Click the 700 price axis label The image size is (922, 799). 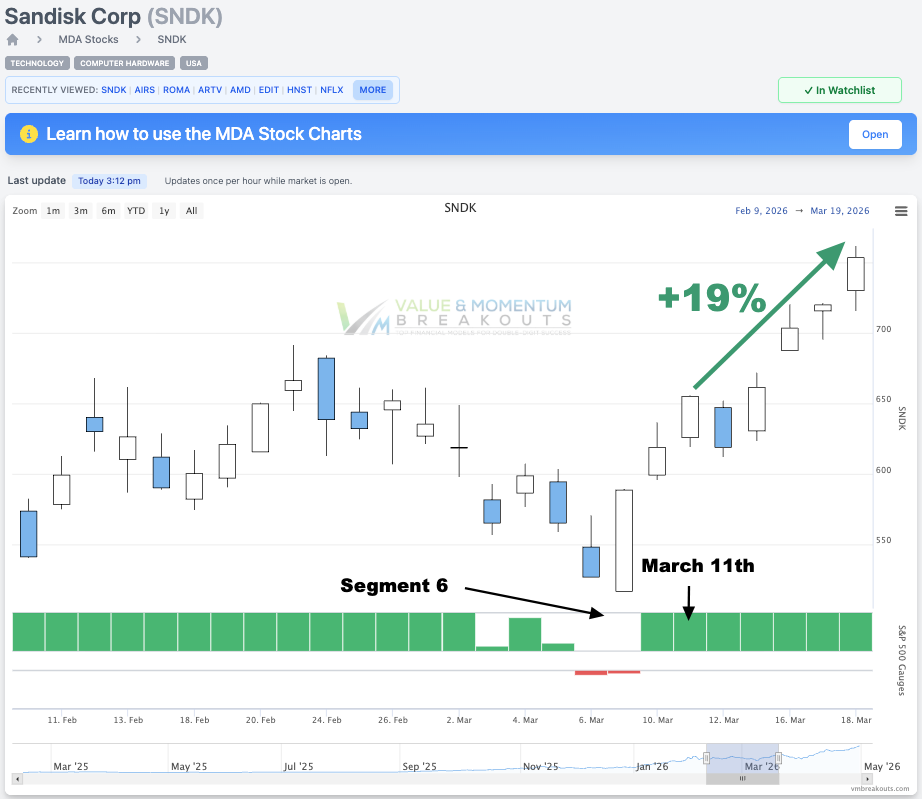[883, 329]
